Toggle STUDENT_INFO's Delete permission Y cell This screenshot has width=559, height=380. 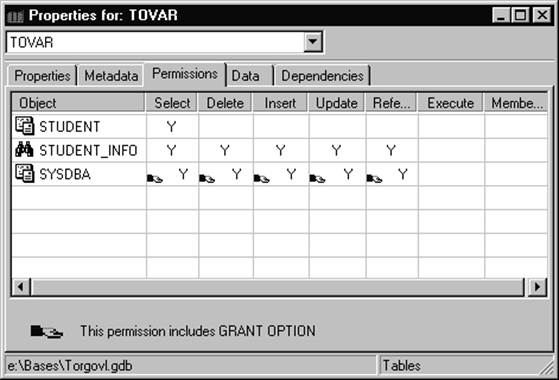tap(225, 150)
